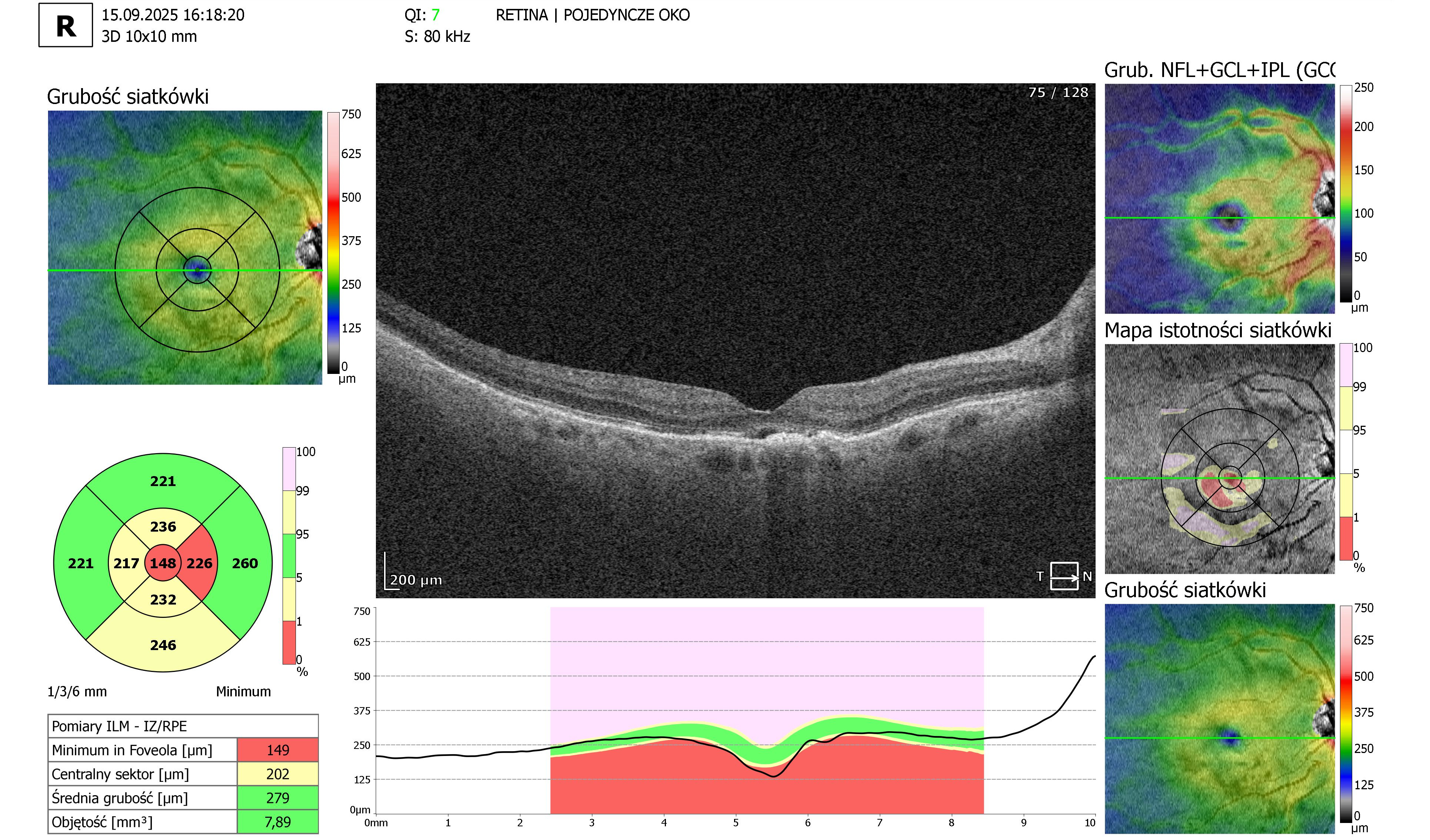Click the GCC 0-250 µm color scale
Image resolution: width=1430 pixels, height=840 pixels.
[1346, 194]
